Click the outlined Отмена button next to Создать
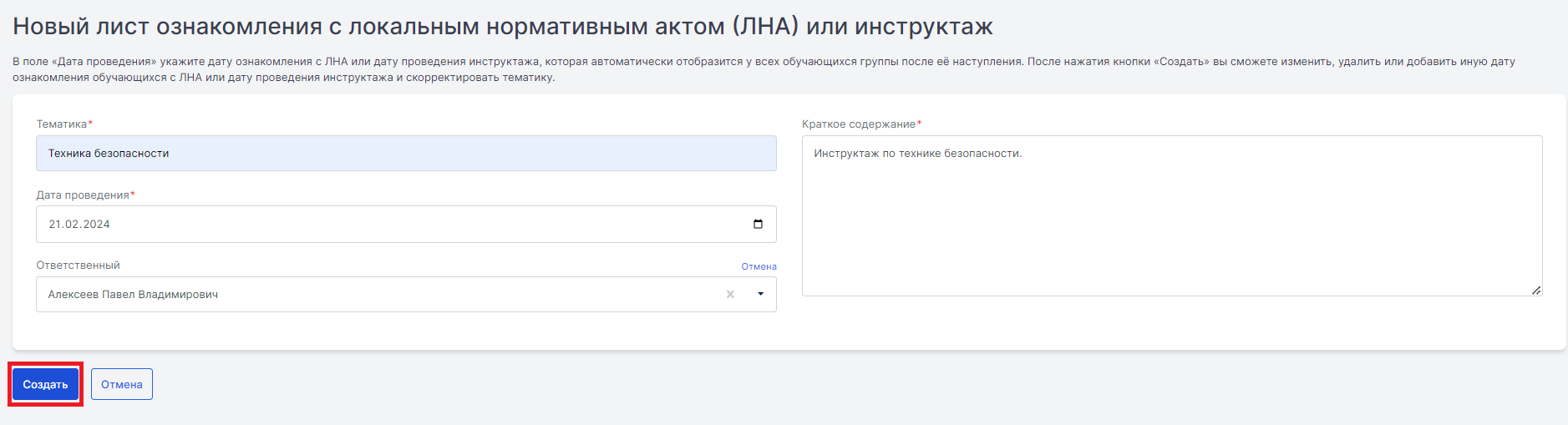This screenshot has height=425, width=1568. (122, 384)
